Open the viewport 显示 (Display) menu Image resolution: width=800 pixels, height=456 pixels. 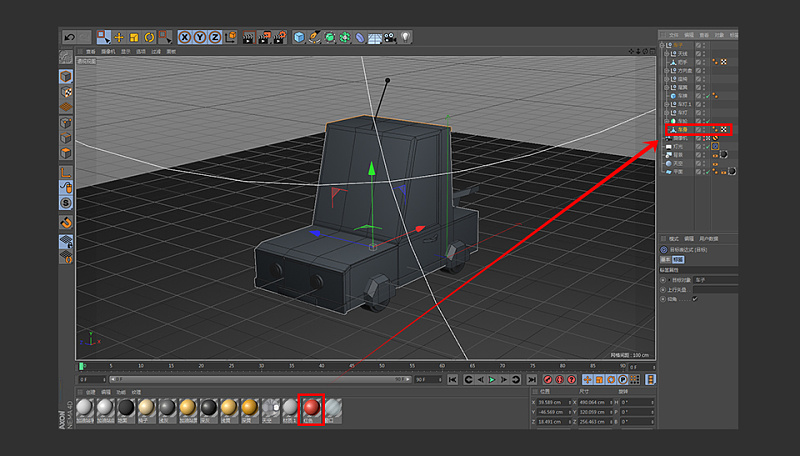126,52
